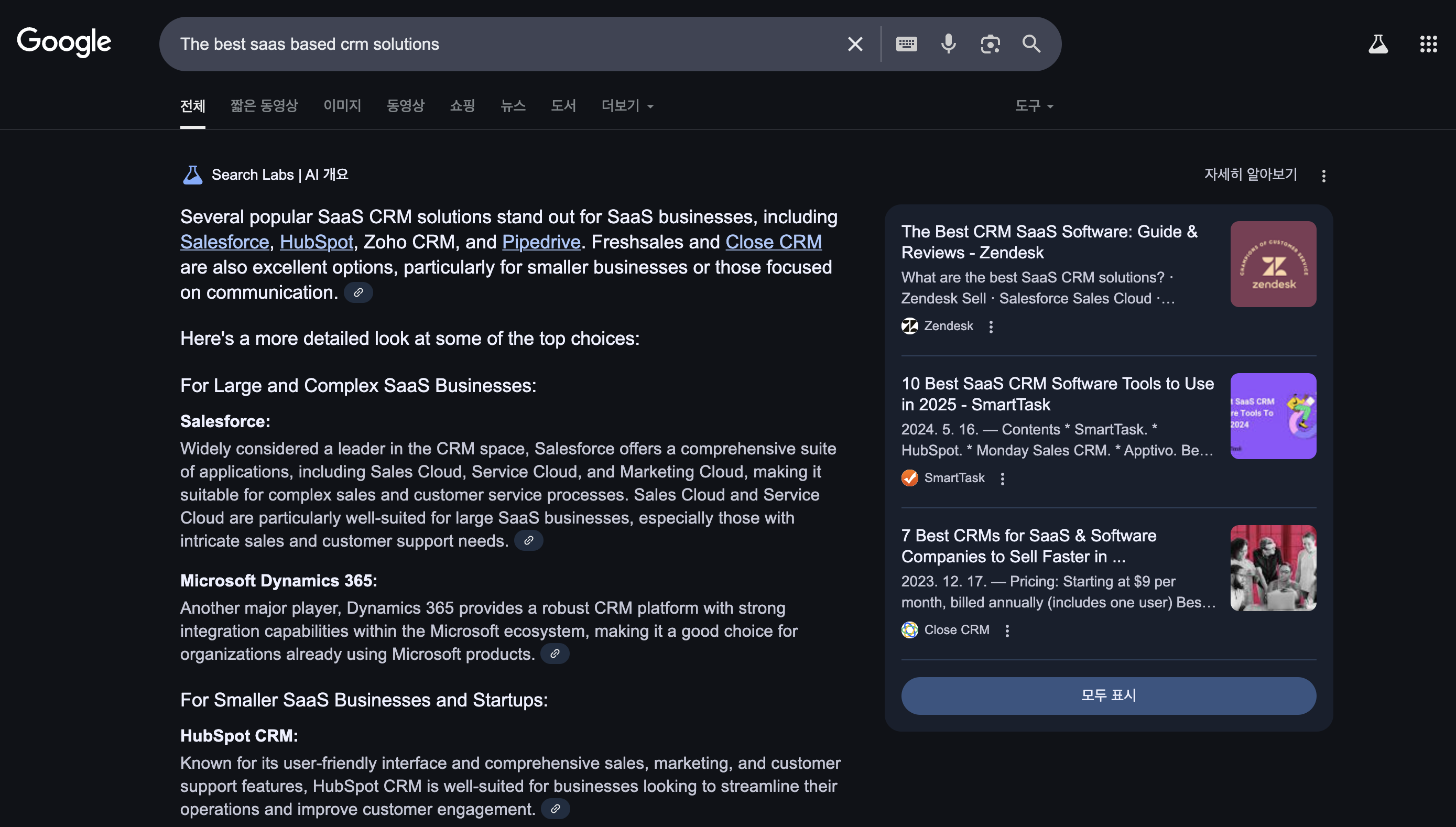Select the 전체 tab

pos(192,106)
